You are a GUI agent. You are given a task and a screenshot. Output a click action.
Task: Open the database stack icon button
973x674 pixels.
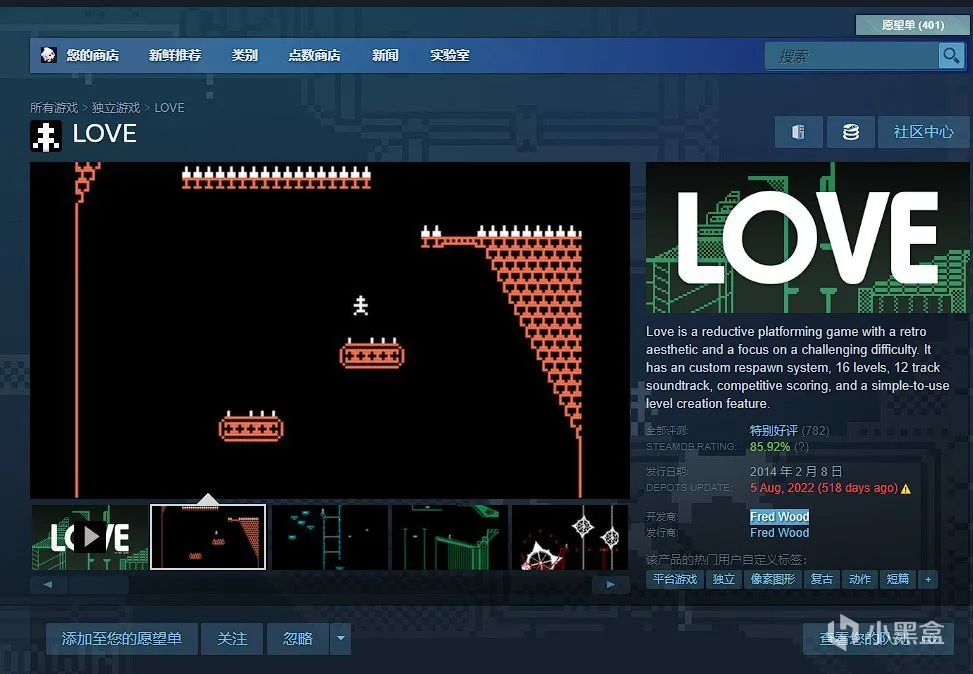click(x=850, y=132)
